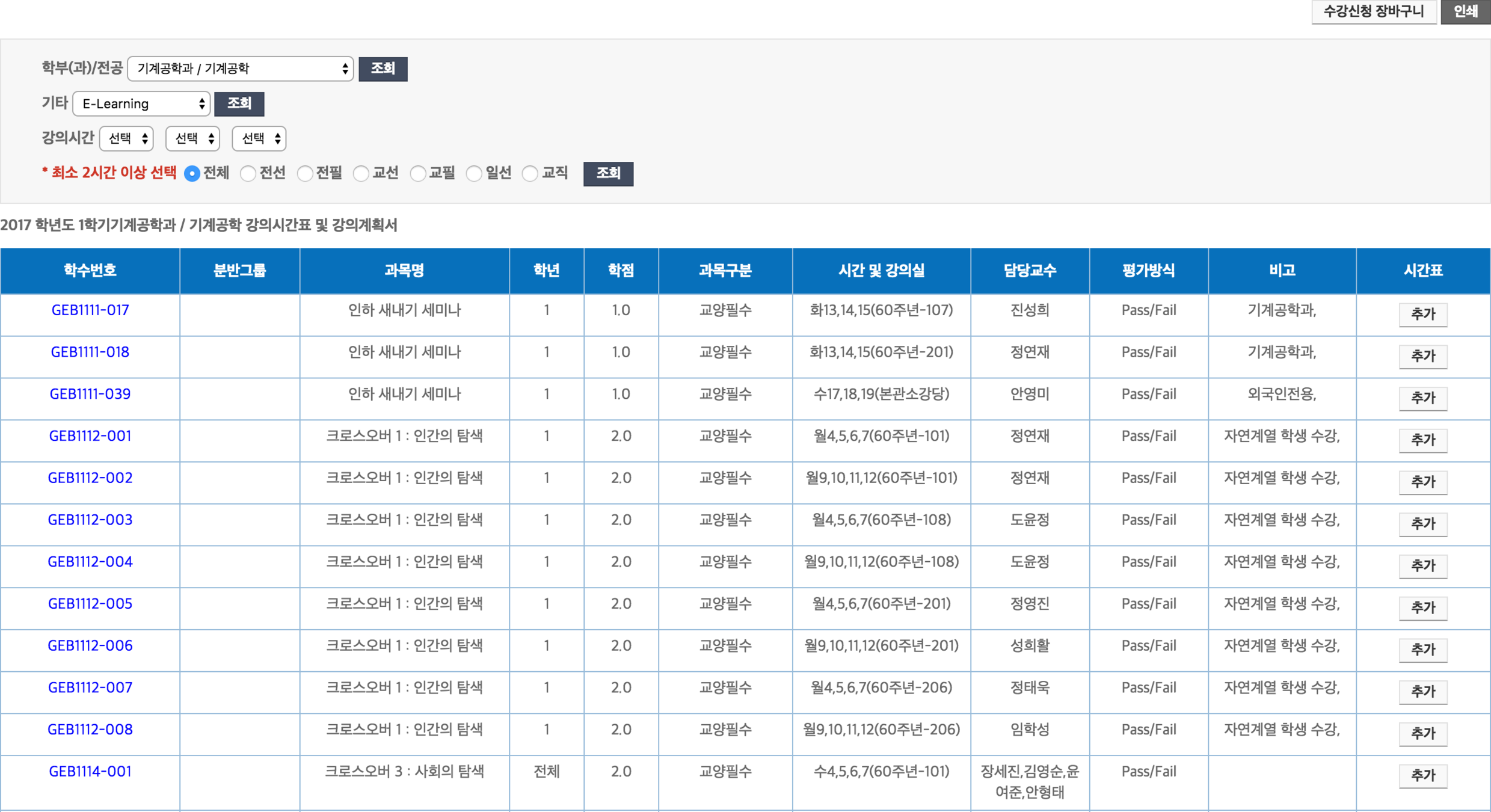Add GEB1111-039 with its 추가 button
This screenshot has width=1491, height=812.
1422,398
